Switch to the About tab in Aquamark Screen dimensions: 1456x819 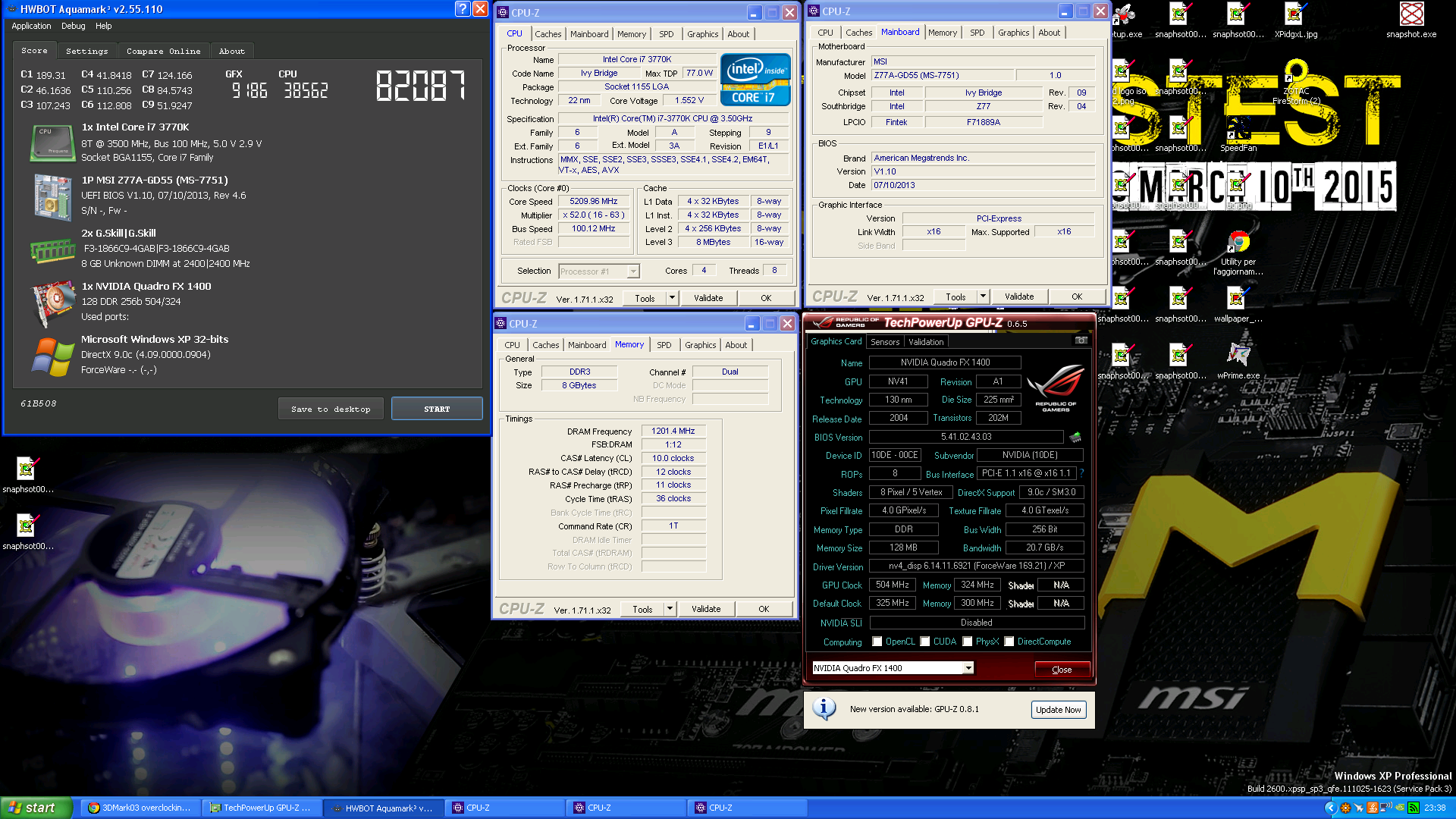232,52
